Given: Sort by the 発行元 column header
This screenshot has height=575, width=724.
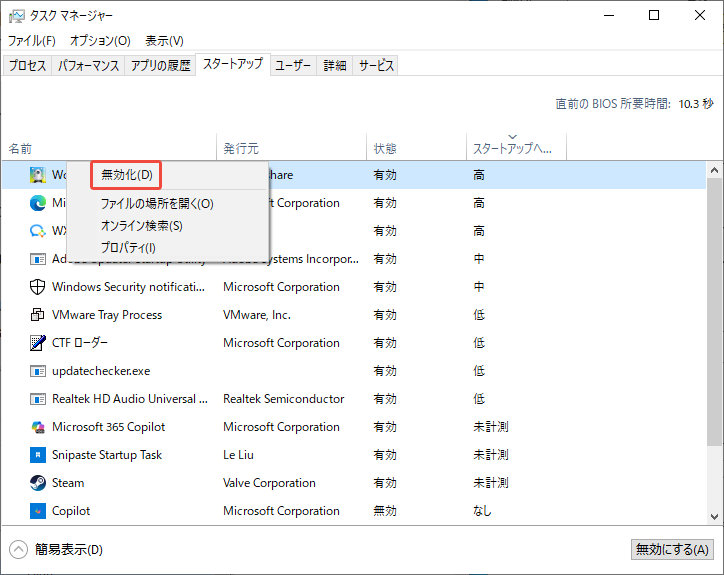Looking at the screenshot, I should tap(291, 149).
